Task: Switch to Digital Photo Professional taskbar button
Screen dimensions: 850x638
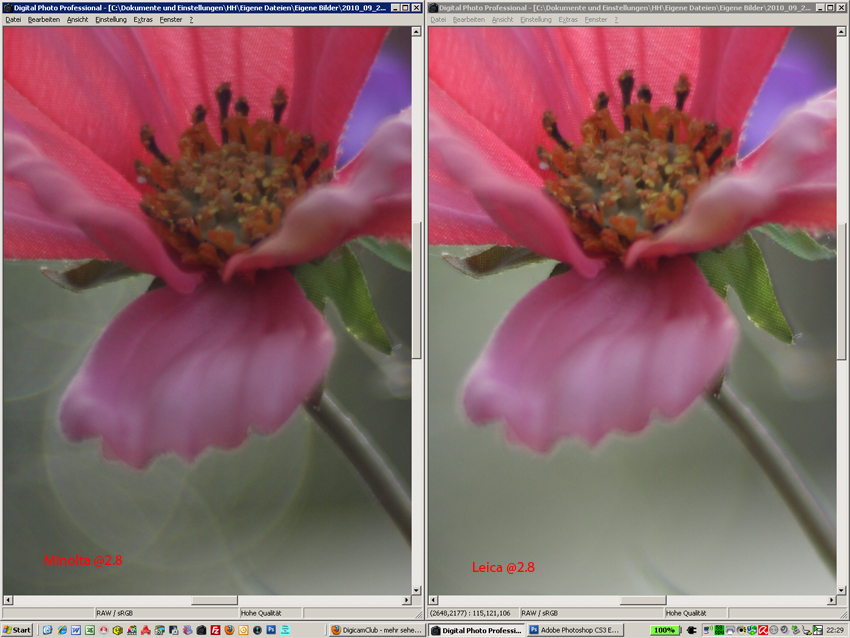Action: [x=477, y=630]
